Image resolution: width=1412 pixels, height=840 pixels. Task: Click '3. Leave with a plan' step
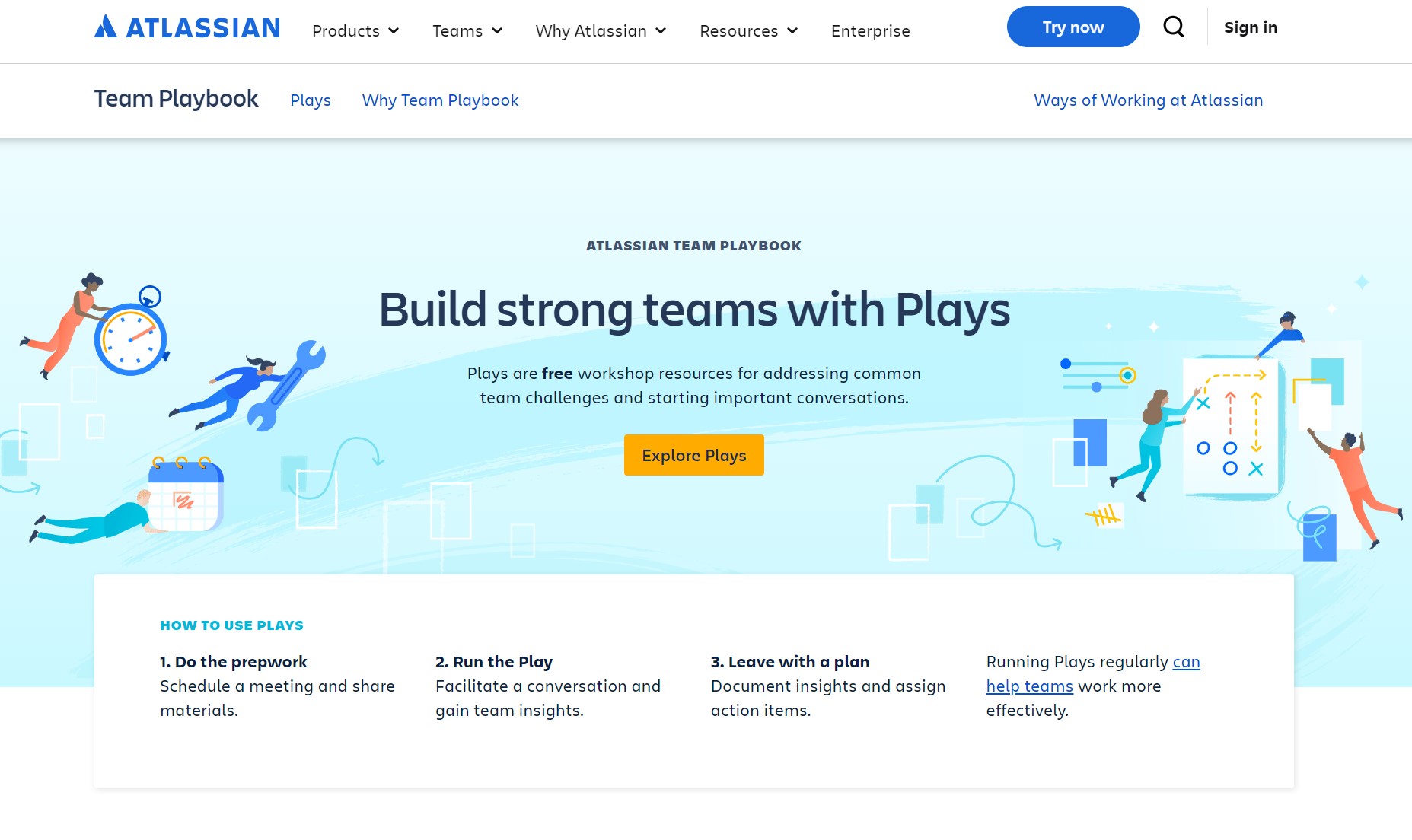tap(790, 662)
